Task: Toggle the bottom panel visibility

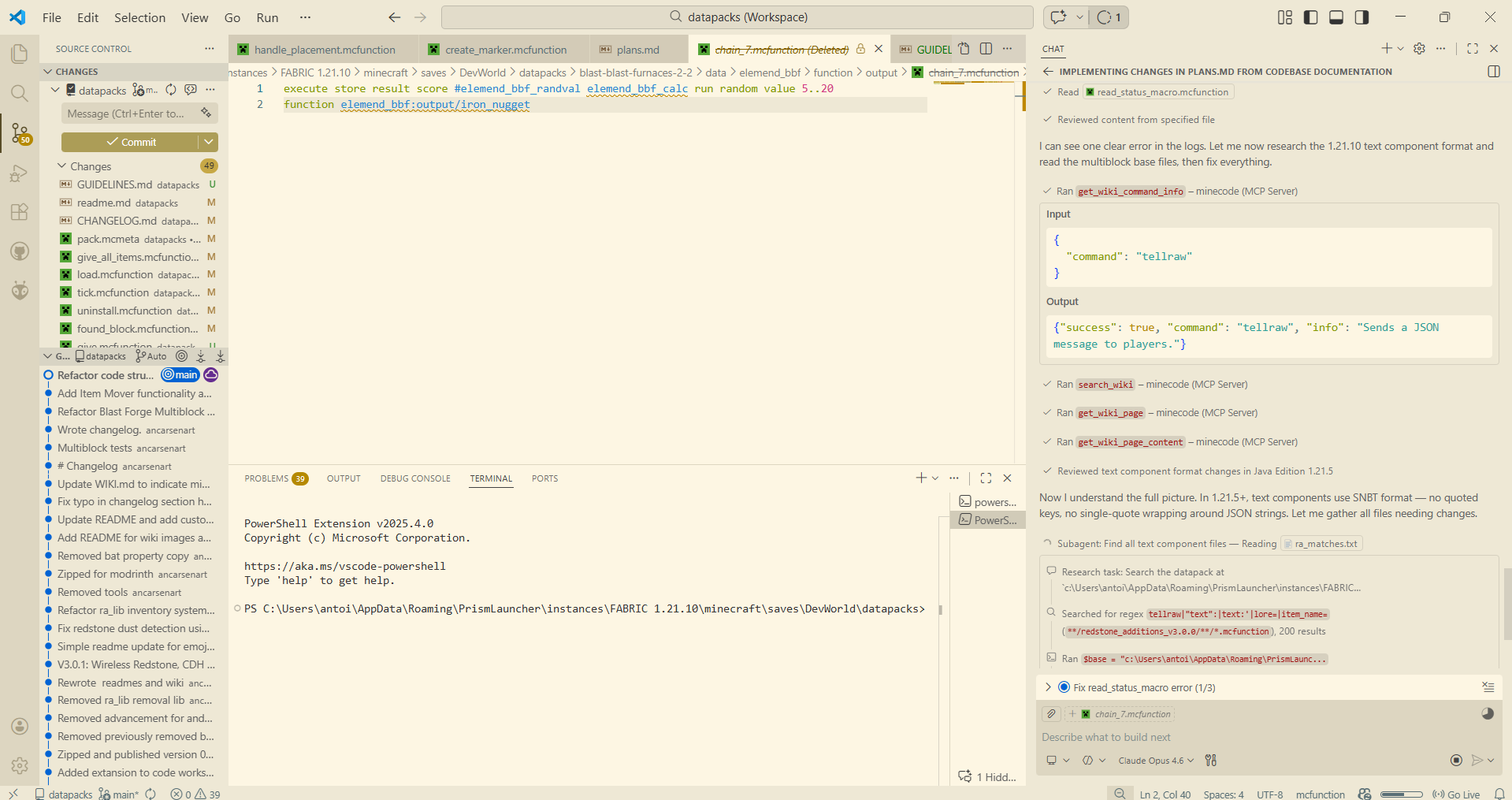Action: pyautogui.click(x=1336, y=17)
